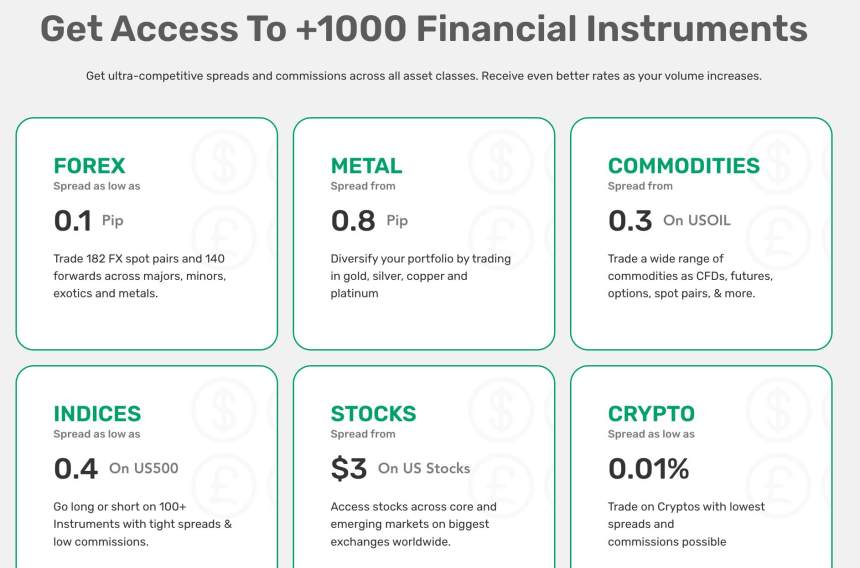Click the "0.1 Pip" forex spread value
Screen dimensions: 860x568
point(88,220)
